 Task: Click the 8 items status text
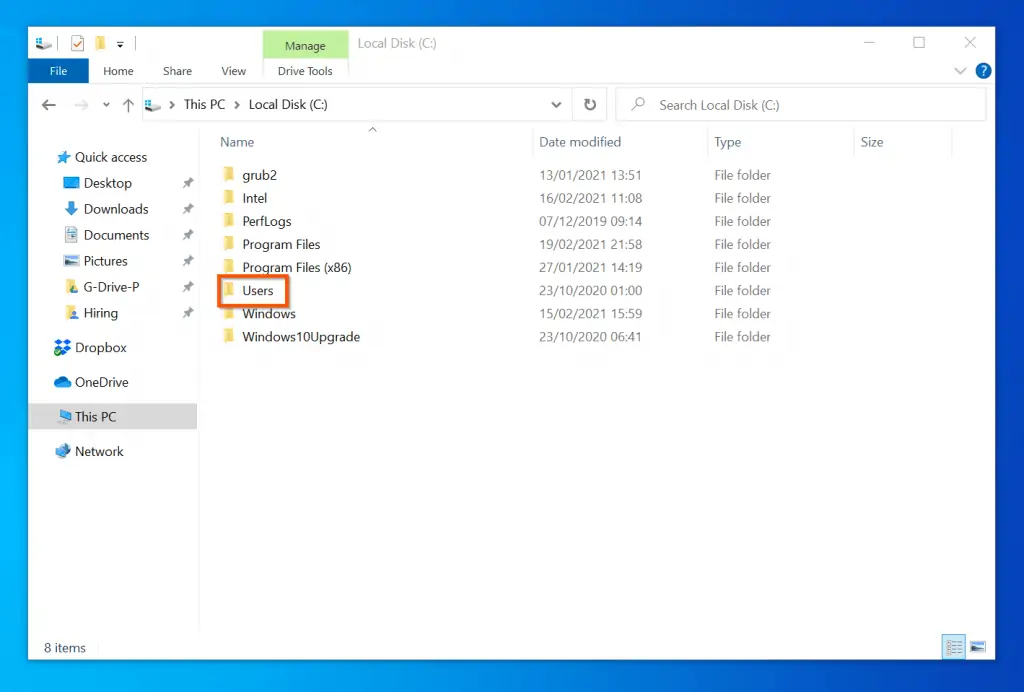click(65, 648)
